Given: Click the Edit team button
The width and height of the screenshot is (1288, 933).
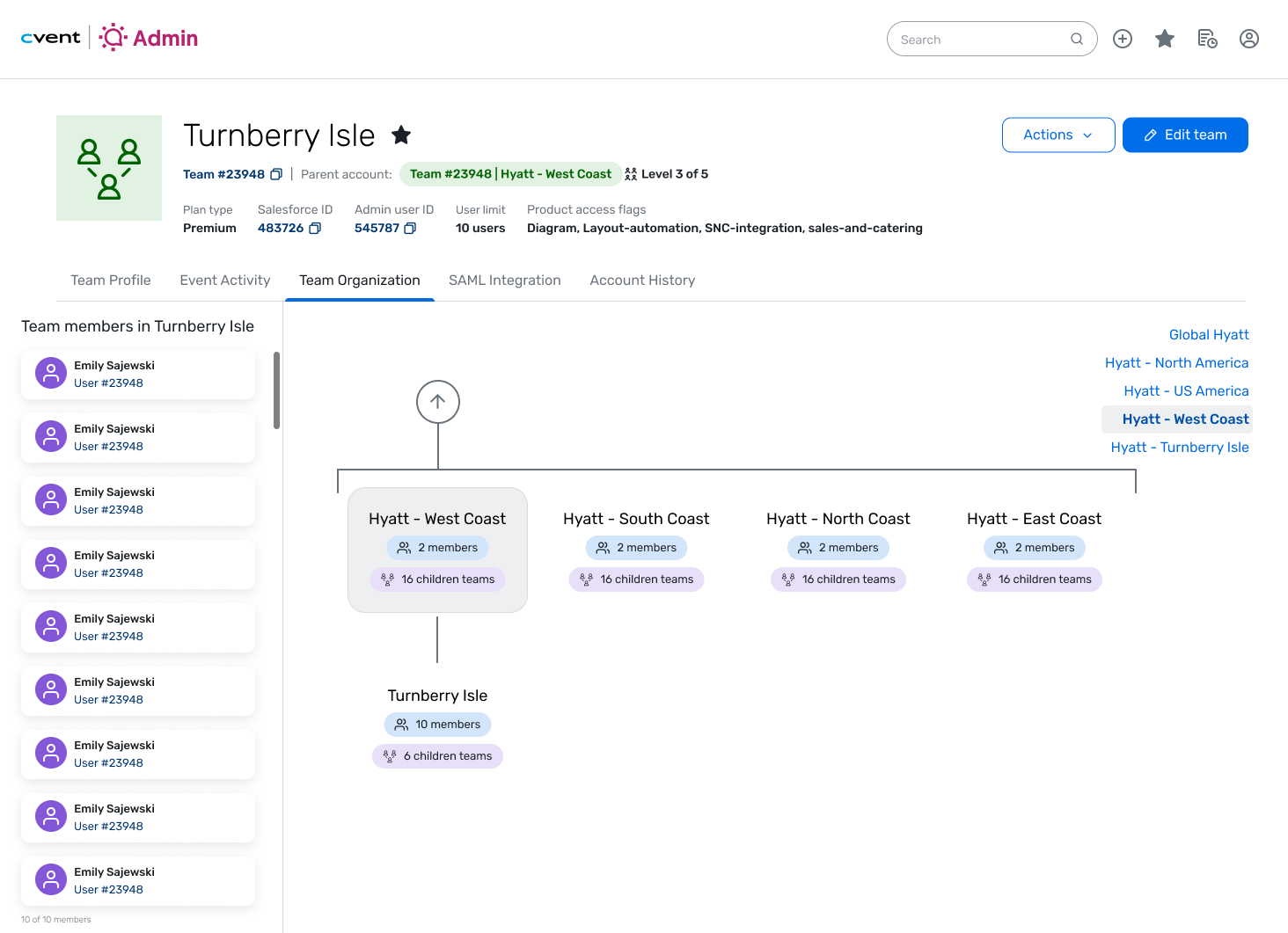Looking at the screenshot, I should (1185, 135).
